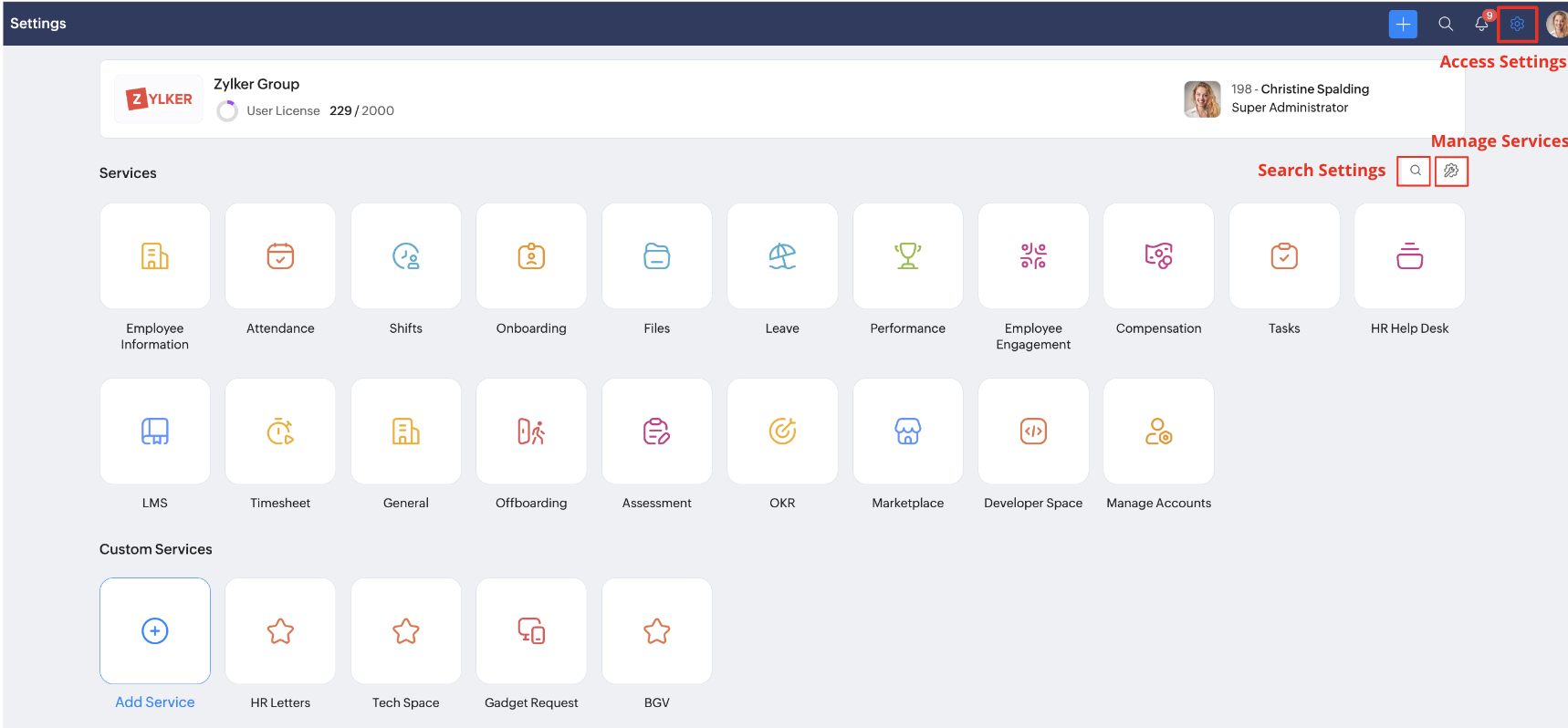Open the Employee Information service
Viewport: 1568px width, 728px height.
click(x=155, y=256)
